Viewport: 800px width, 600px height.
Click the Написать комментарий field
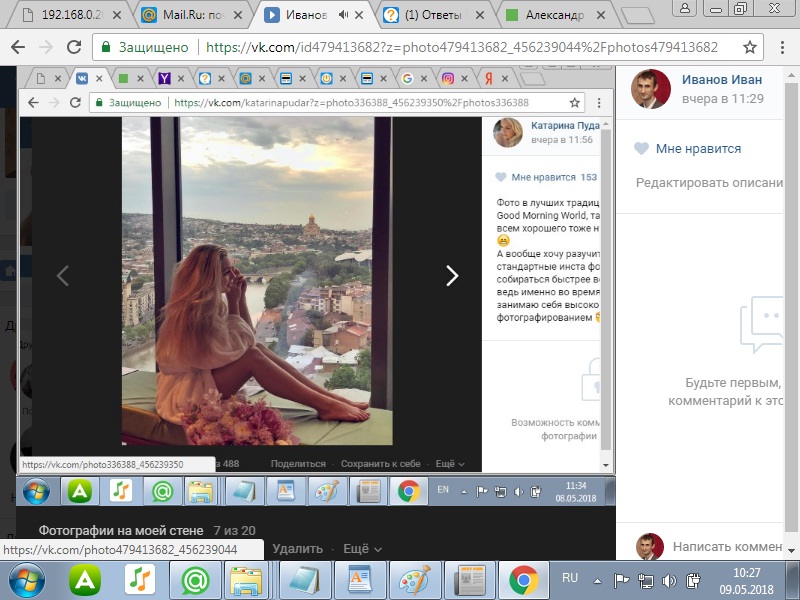727,547
